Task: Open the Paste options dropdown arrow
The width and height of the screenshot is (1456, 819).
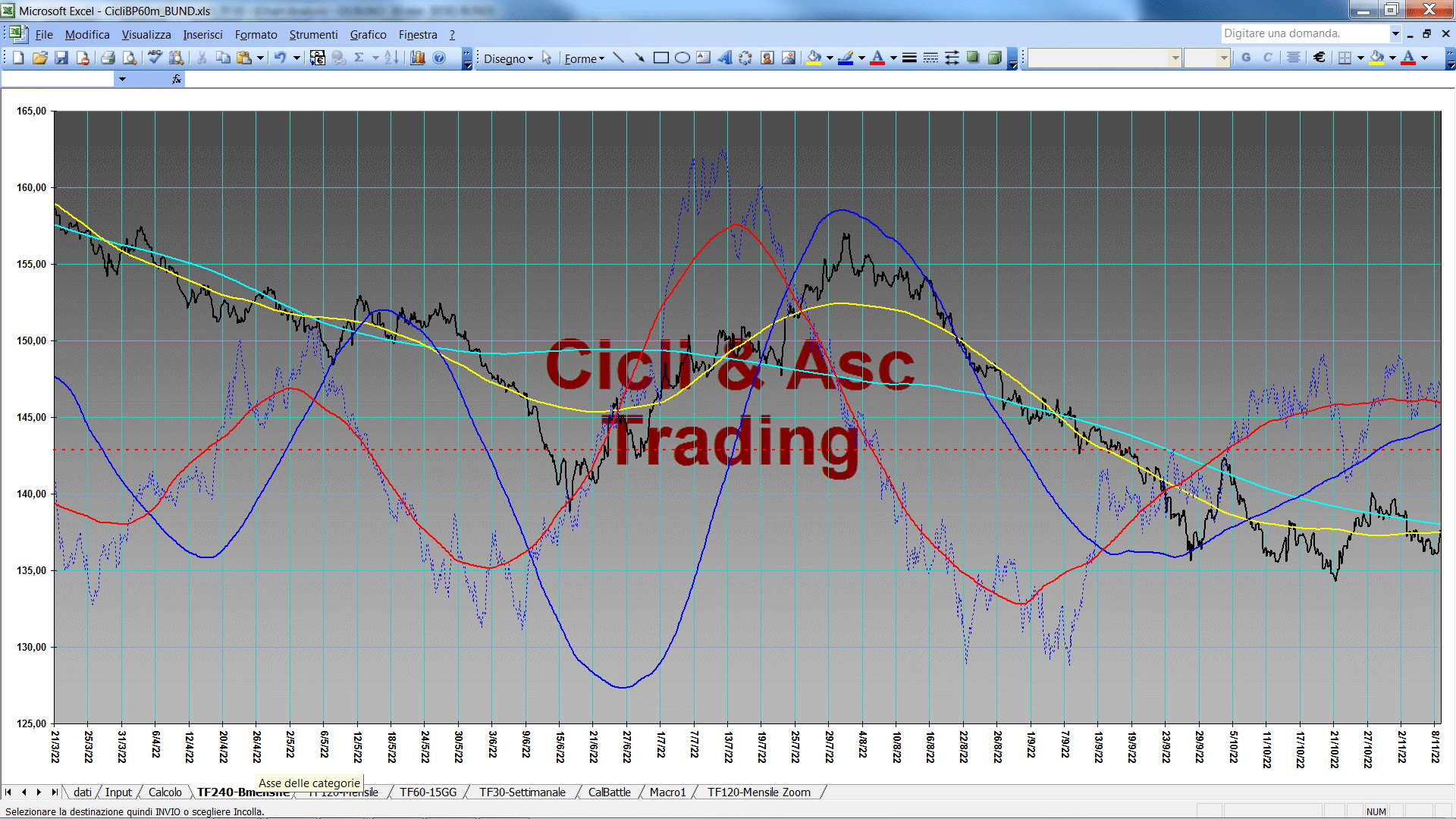Action: tap(260, 58)
